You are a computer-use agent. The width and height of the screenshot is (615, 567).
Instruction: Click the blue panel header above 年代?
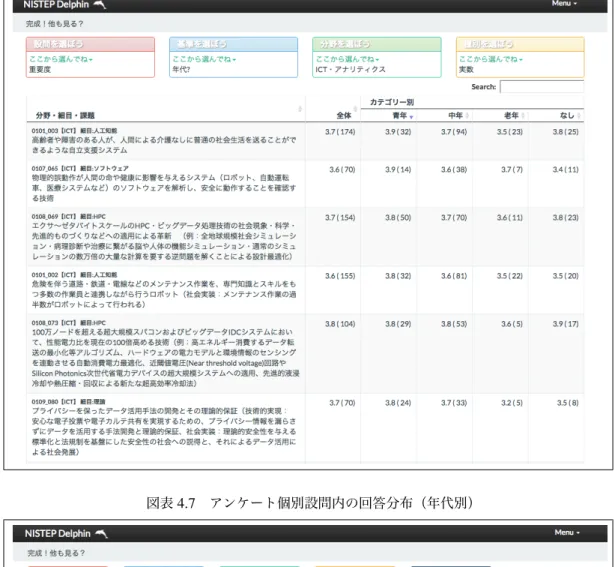pos(233,44)
